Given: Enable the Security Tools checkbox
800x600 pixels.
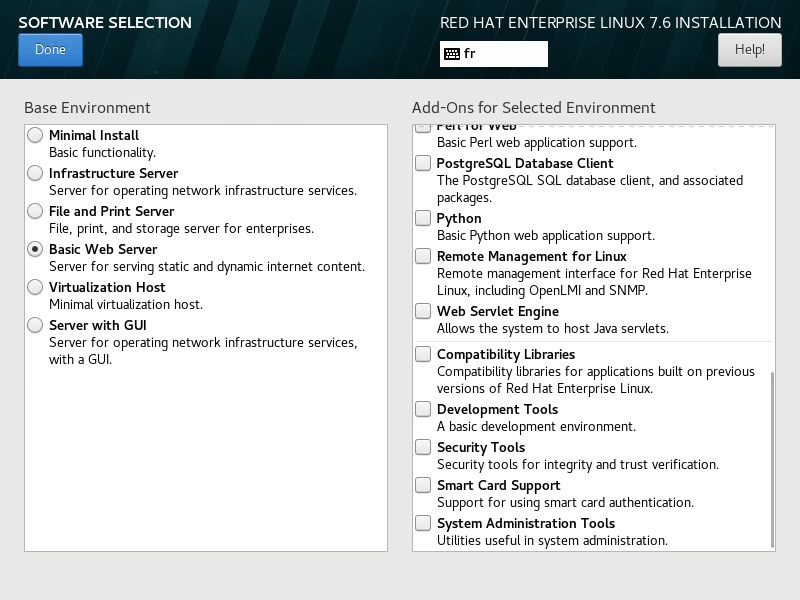Looking at the screenshot, I should [422, 447].
